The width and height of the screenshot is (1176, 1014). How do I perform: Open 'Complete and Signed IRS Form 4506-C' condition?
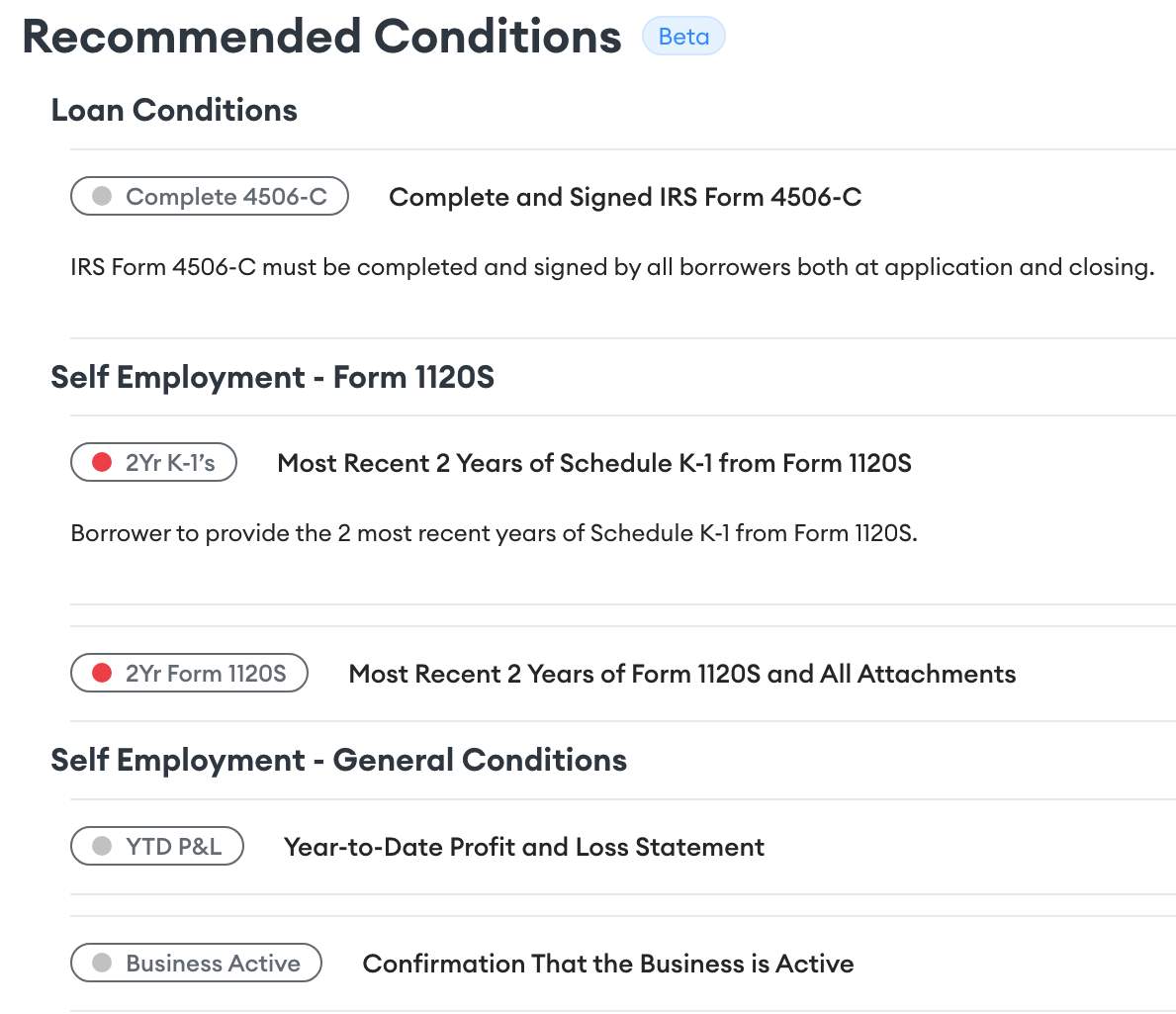click(x=625, y=197)
